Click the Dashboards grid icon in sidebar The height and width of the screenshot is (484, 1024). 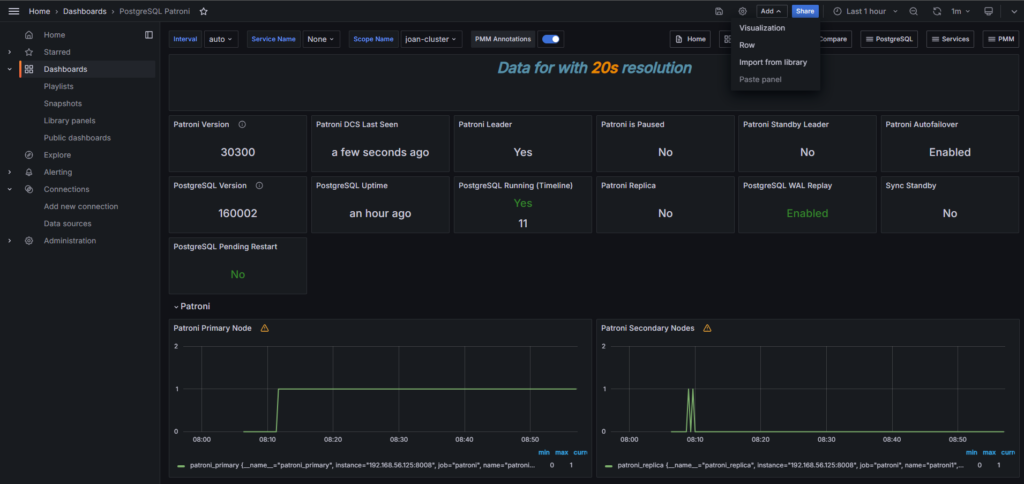click(x=29, y=69)
